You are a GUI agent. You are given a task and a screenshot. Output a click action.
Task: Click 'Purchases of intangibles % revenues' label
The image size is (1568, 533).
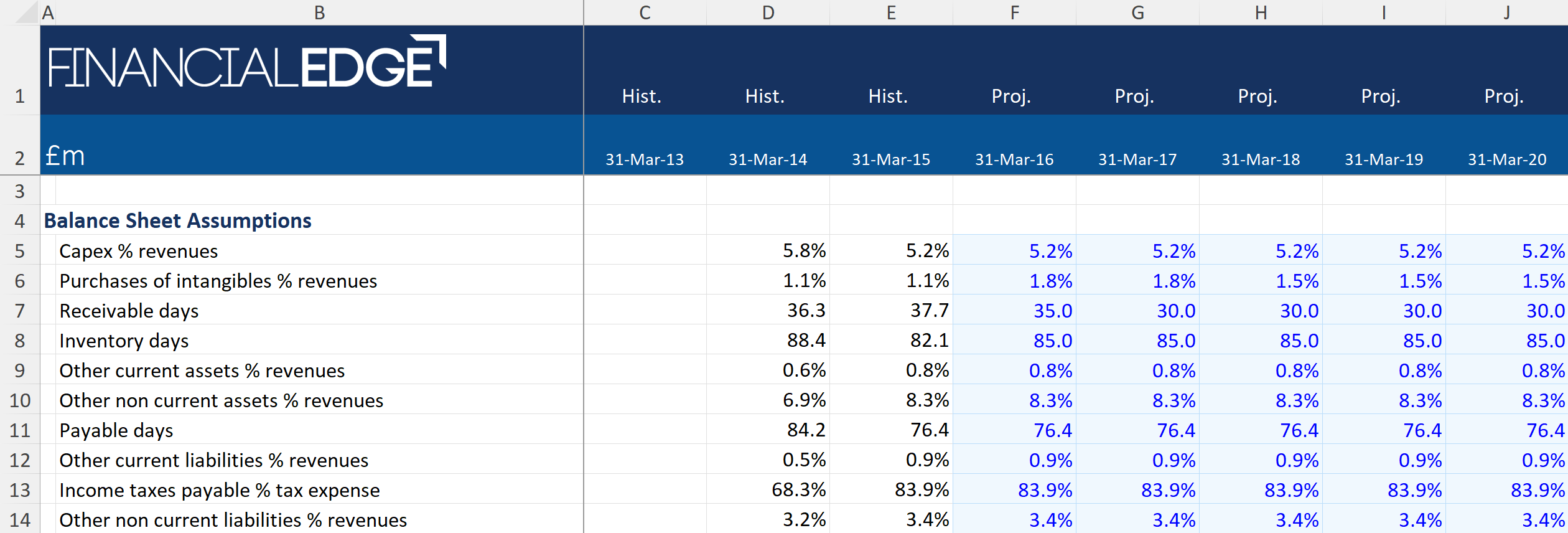pyautogui.click(x=218, y=281)
